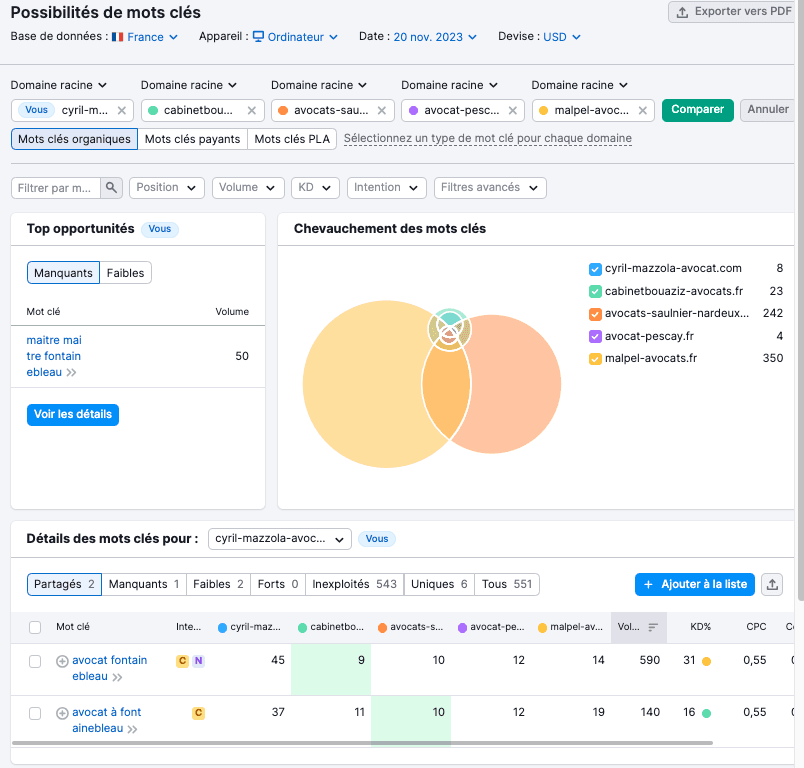Click the sort icon in the Vol. column header
This screenshot has height=768, width=804.
(653, 627)
